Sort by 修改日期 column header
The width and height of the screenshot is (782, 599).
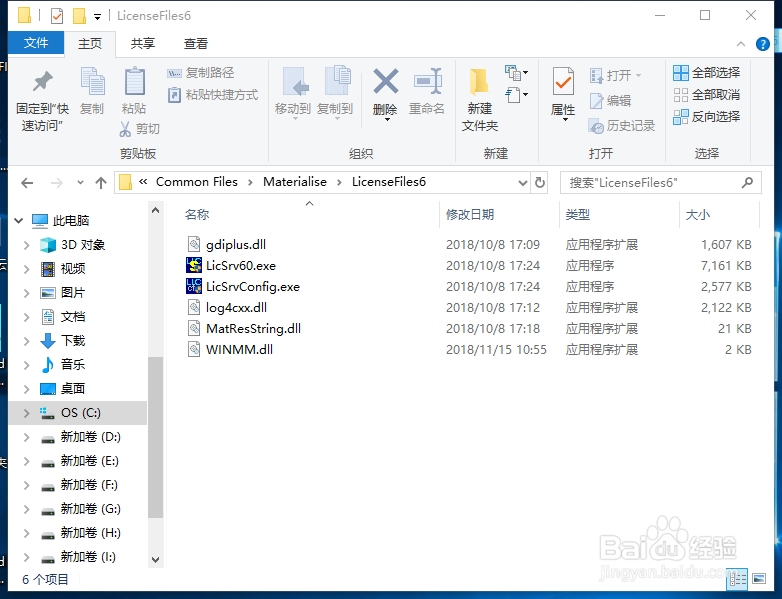click(x=470, y=215)
